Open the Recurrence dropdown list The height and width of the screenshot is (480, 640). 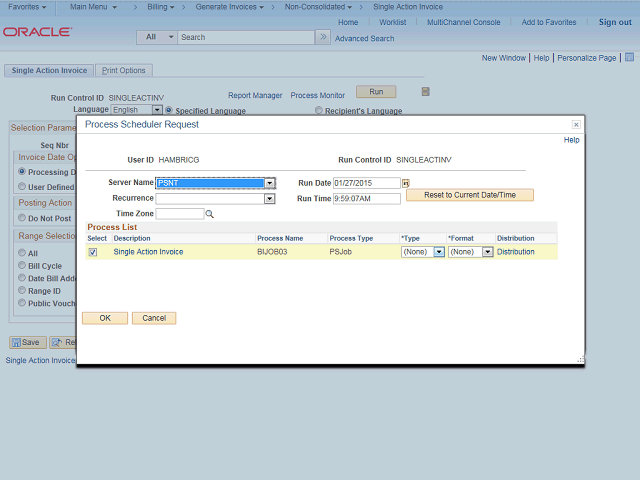coord(269,199)
